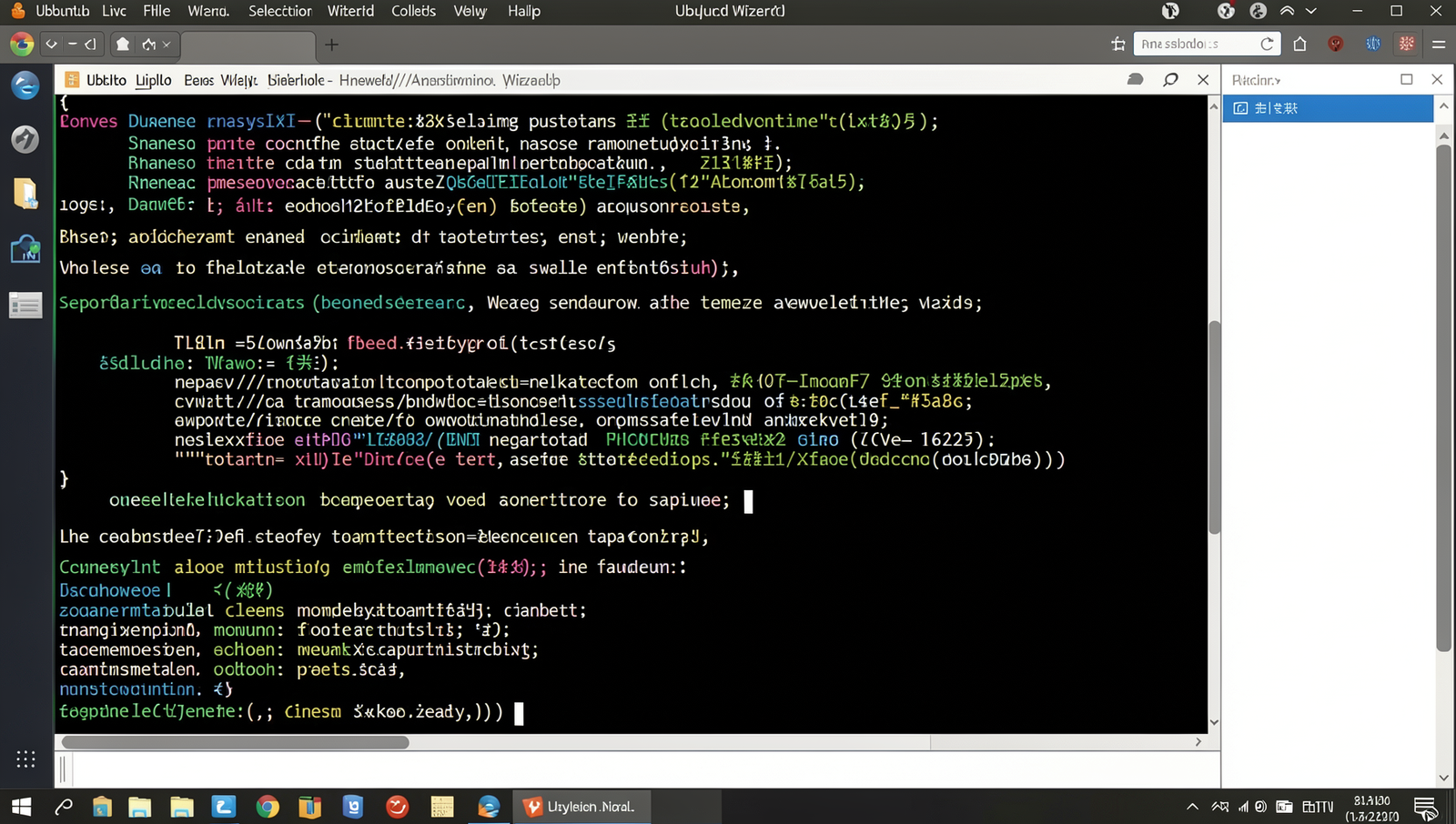Viewport: 1456px width, 824px height.
Task: Show applications grid at sidebar bottom
Action: 25,759
